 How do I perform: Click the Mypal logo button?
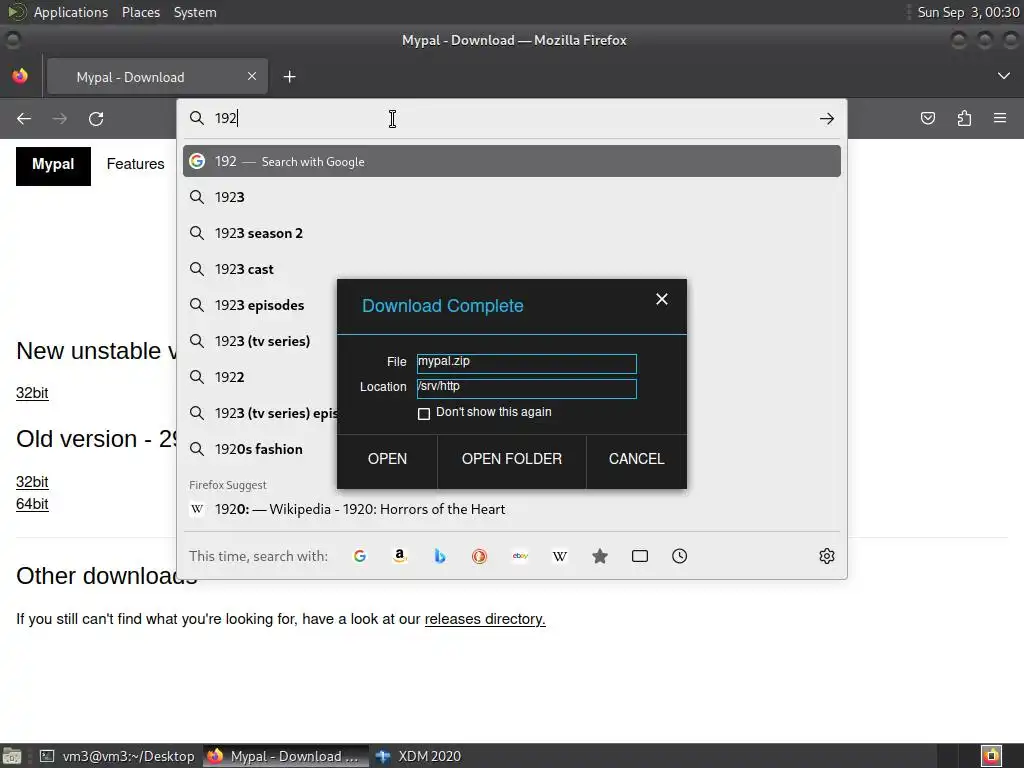54,166
